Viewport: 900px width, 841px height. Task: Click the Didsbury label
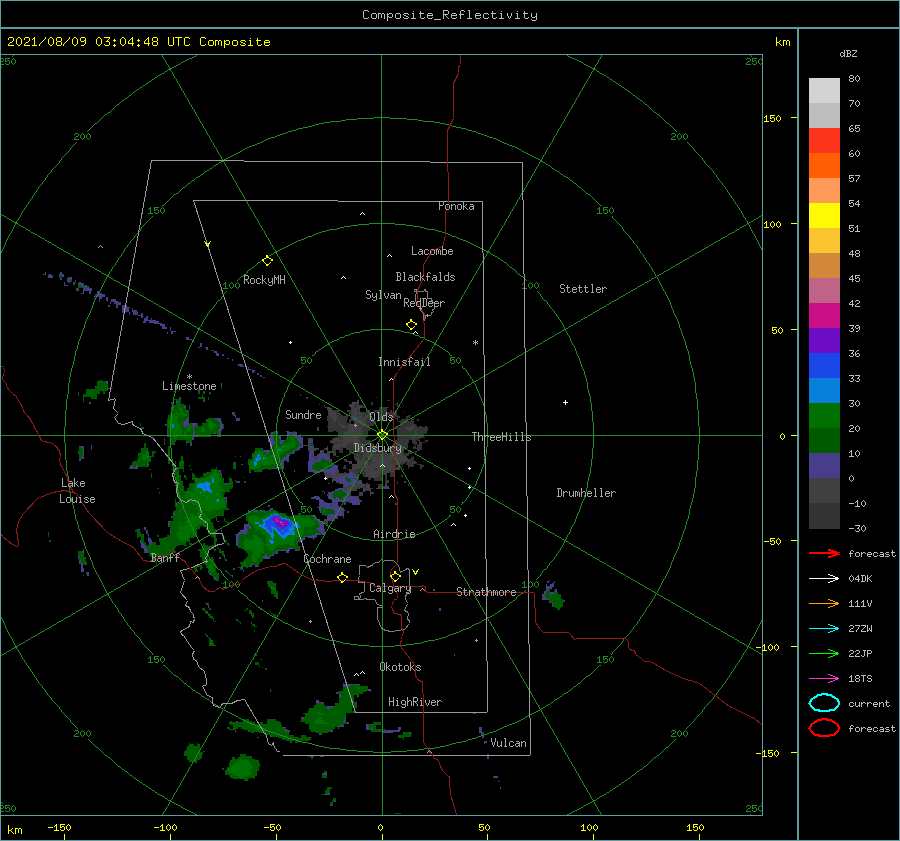377,448
